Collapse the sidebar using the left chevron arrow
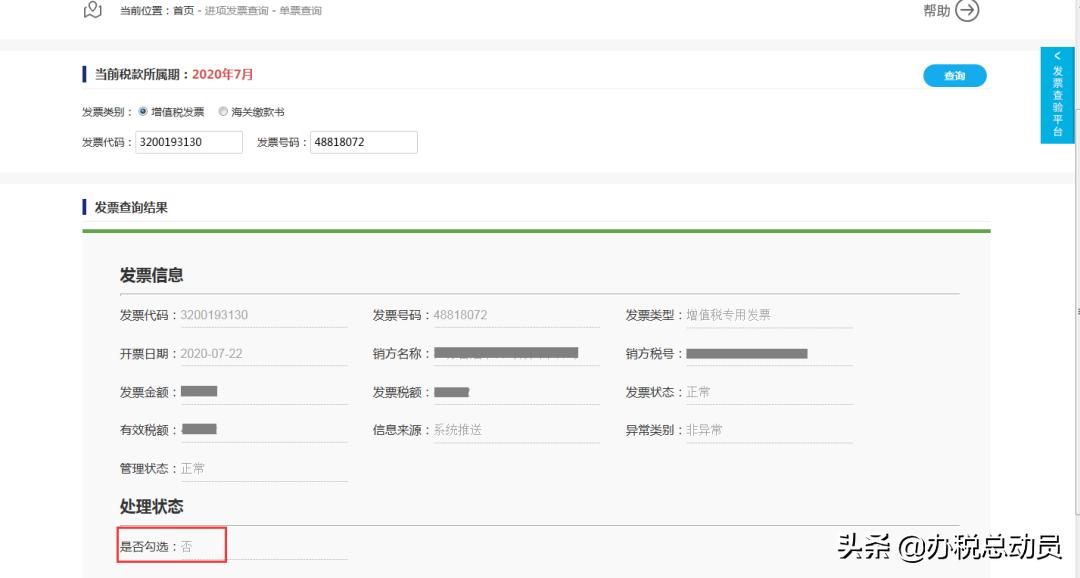The height and width of the screenshot is (578, 1080). coord(1057,56)
